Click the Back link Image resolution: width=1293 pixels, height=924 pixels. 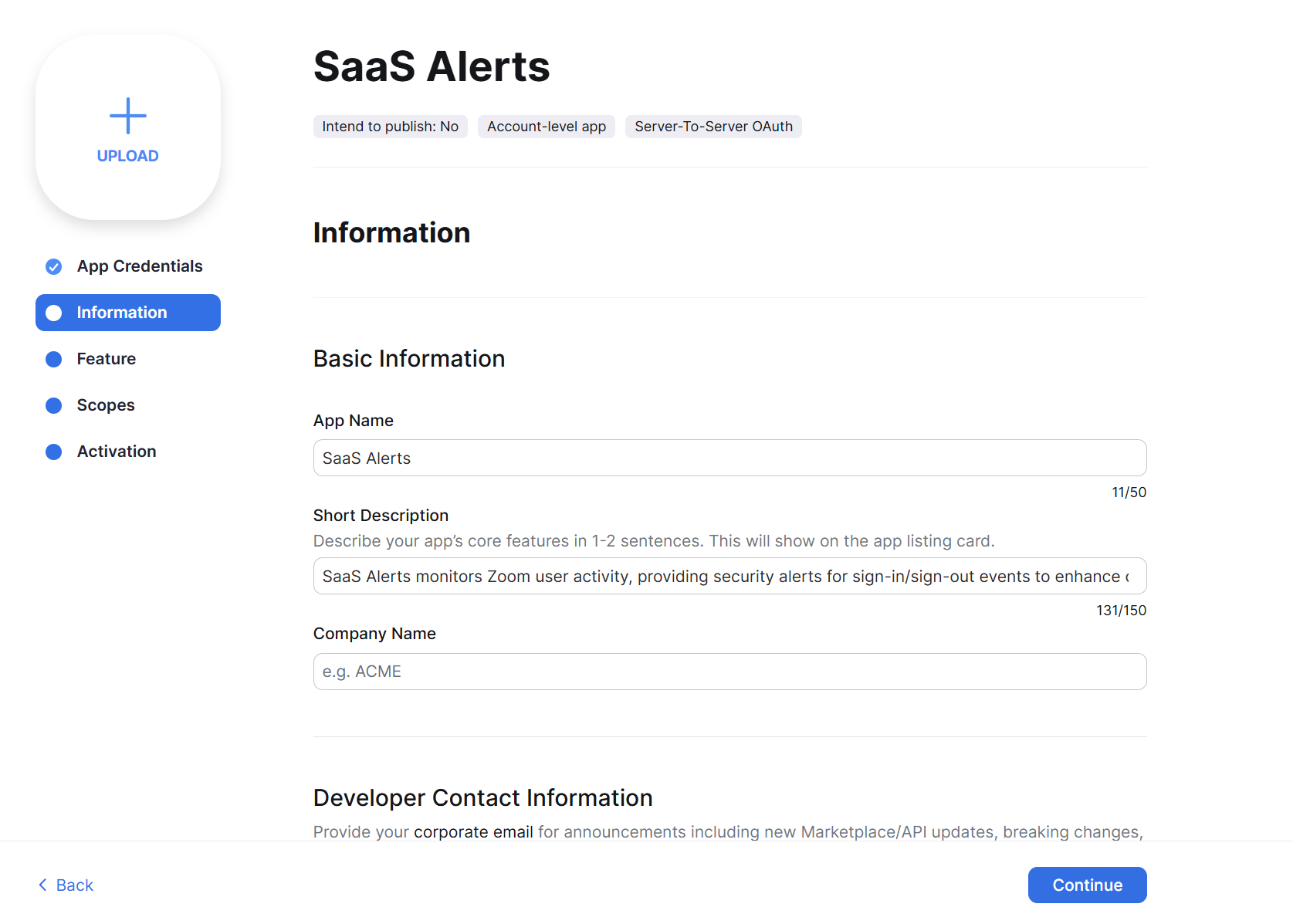click(x=66, y=885)
